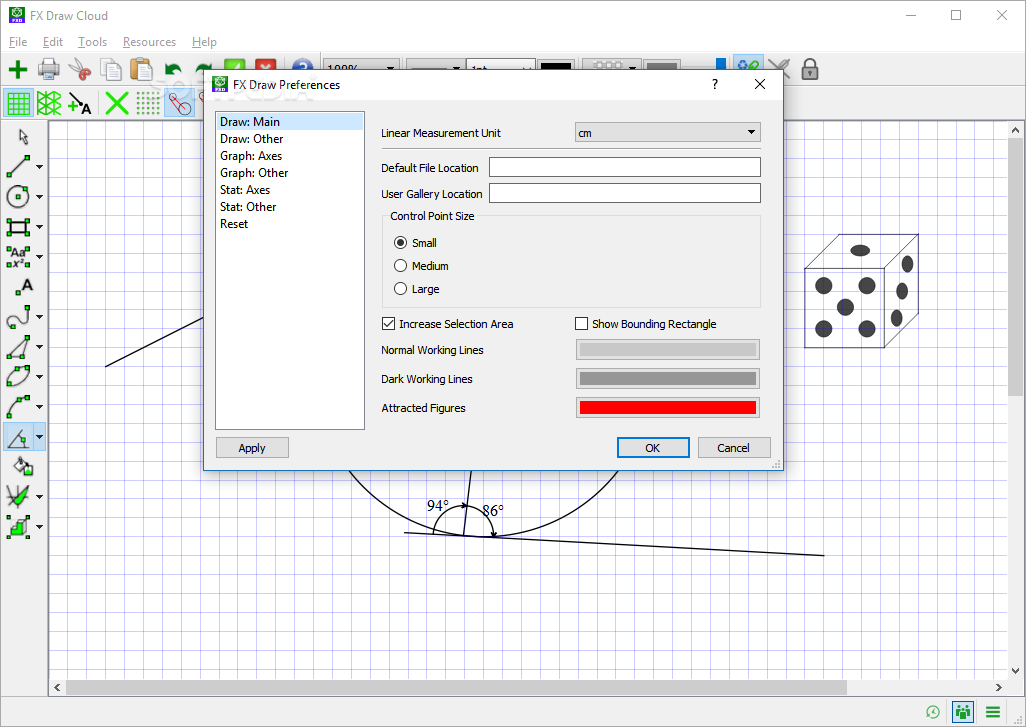1026x727 pixels.
Task: Toggle the isometric triangle grid icon
Action: 49,103
